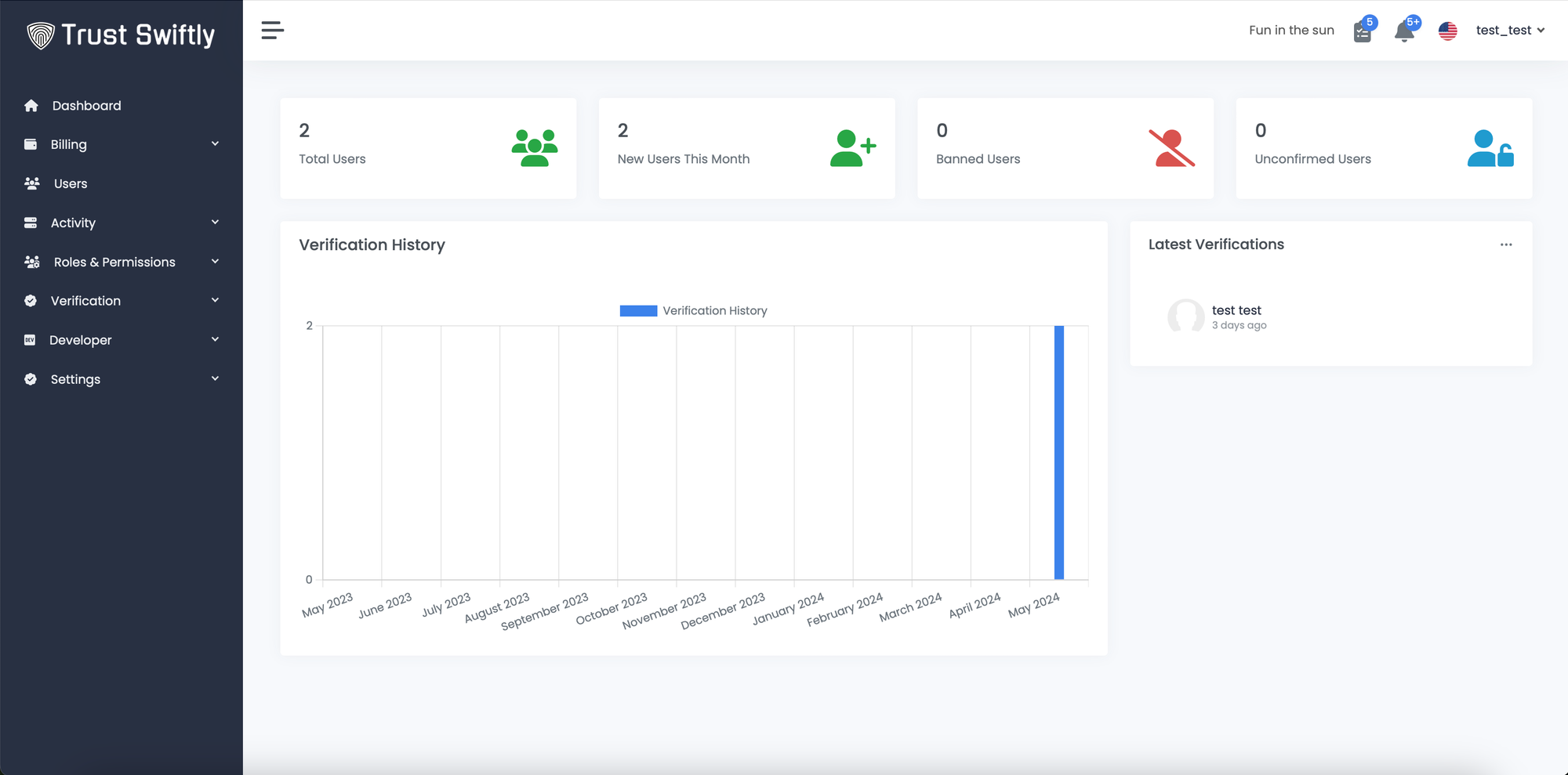The width and height of the screenshot is (1568, 775).
Task: Click the hamburger menu toggle icon
Action: pyautogui.click(x=272, y=31)
